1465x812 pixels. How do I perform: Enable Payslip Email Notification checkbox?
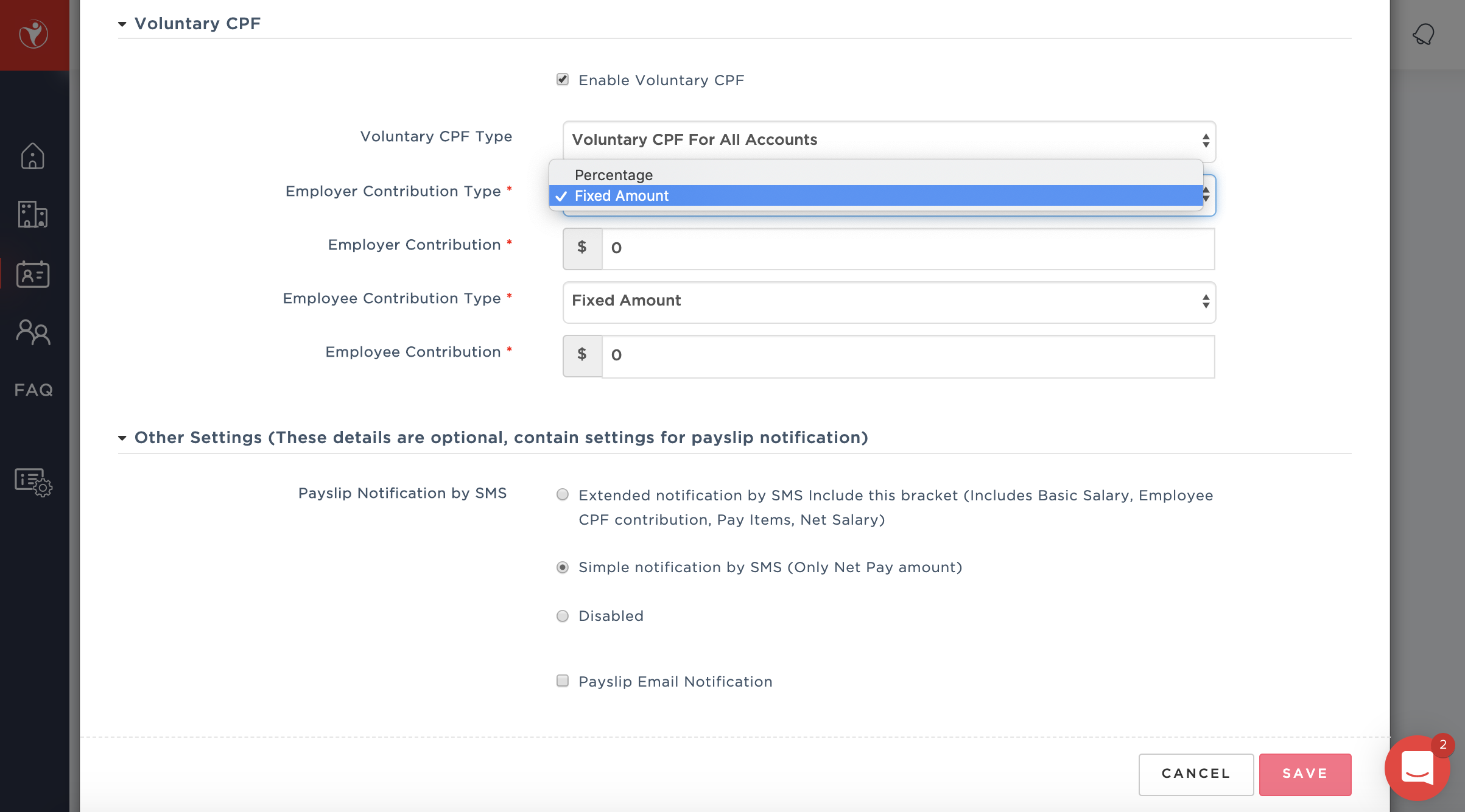click(563, 681)
